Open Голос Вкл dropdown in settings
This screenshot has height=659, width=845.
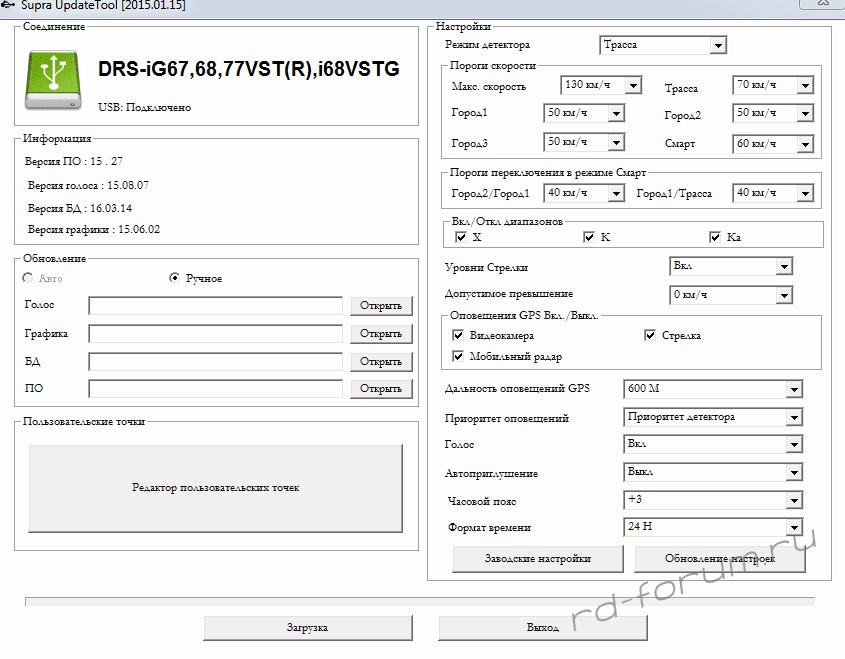click(x=712, y=444)
